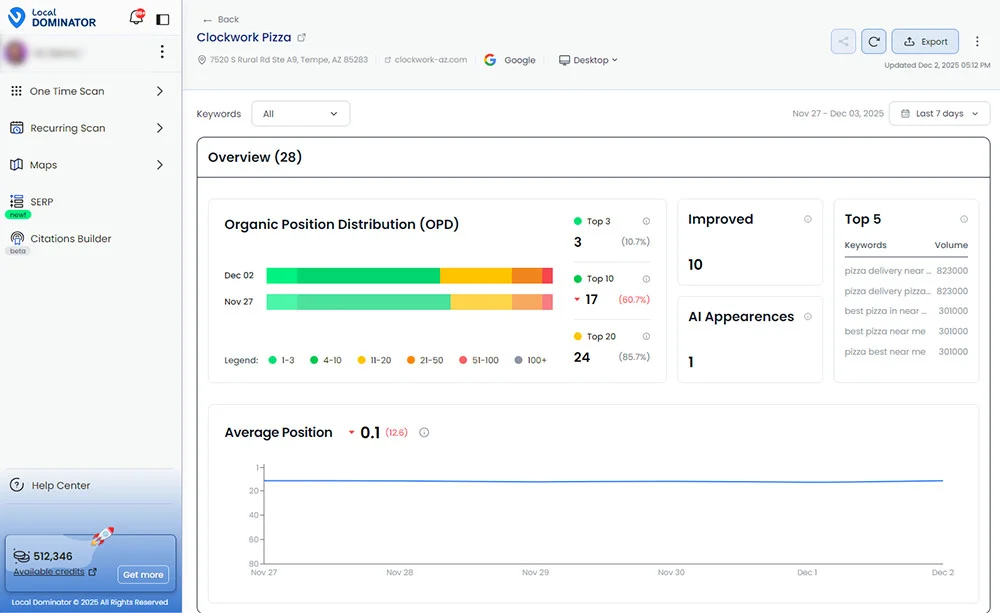Click the AI Appearences info icon
Screen dimensions: 1000x613
(807, 316)
